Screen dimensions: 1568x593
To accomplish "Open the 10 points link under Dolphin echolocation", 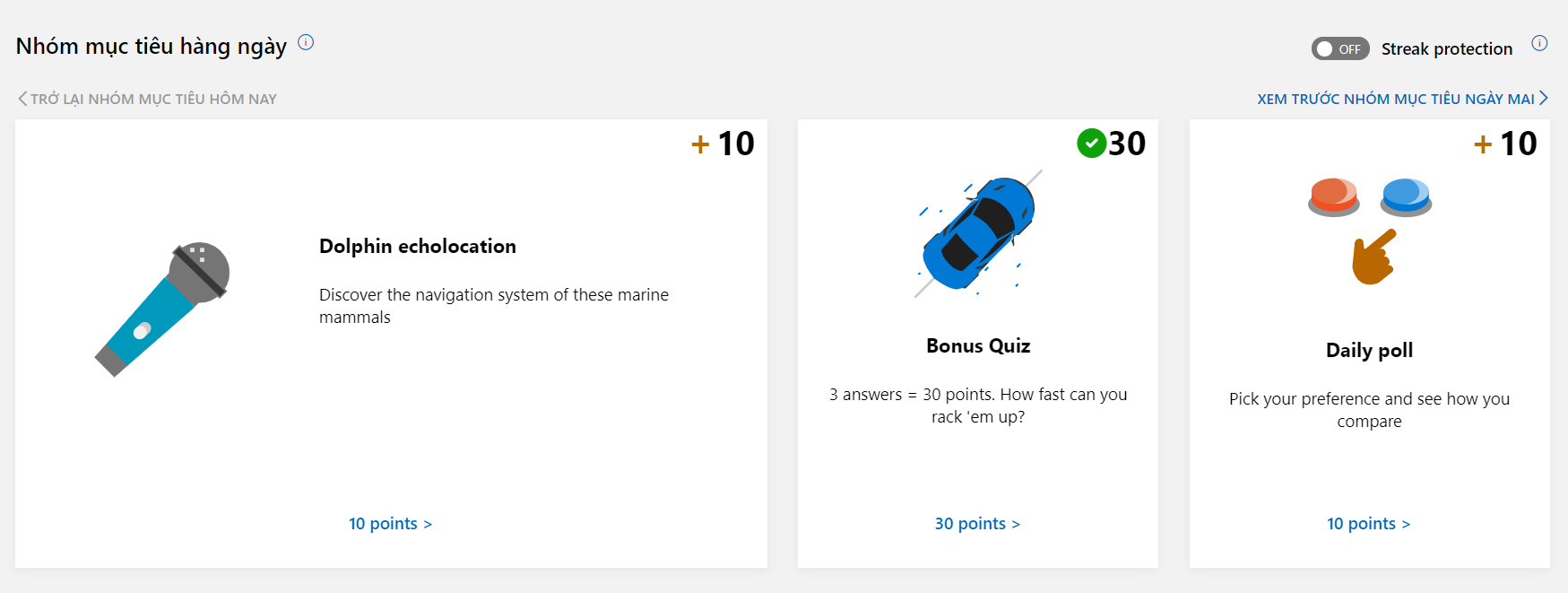I will [x=390, y=523].
